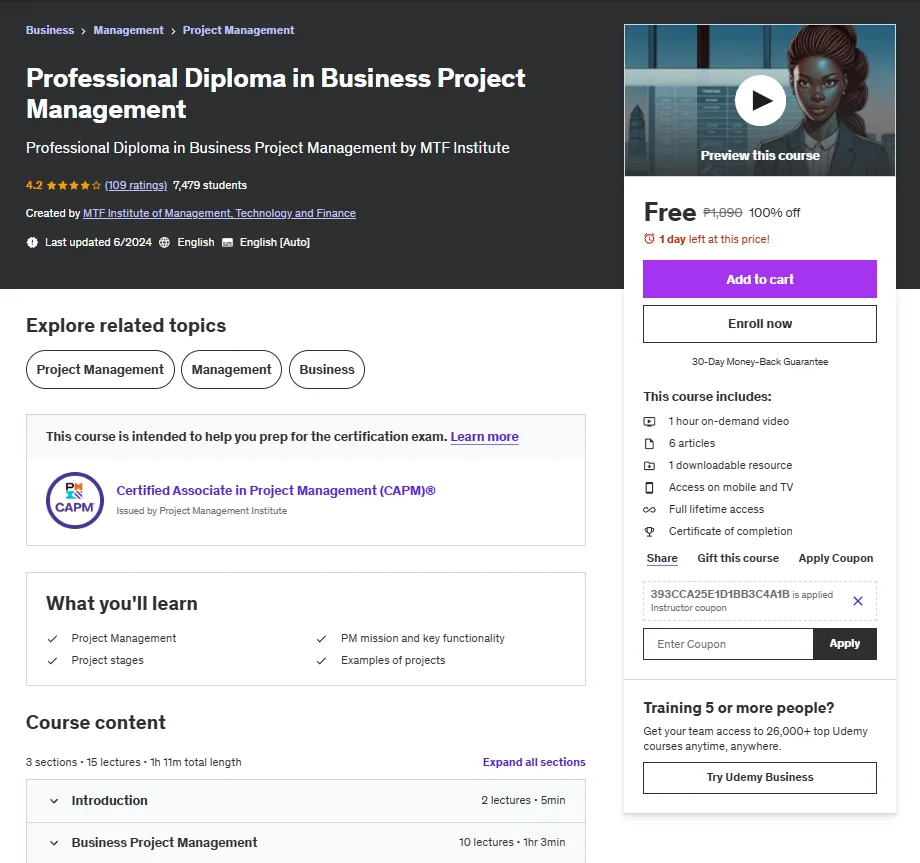The height and width of the screenshot is (863, 920).
Task: Select the Management topic pill
Action: (x=232, y=370)
